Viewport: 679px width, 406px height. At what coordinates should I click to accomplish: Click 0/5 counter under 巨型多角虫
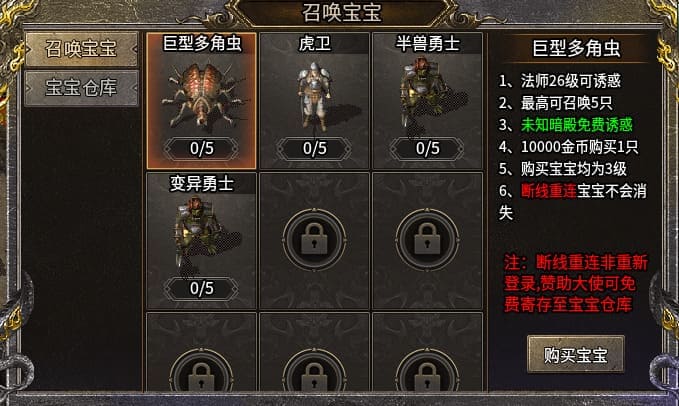click(201, 148)
